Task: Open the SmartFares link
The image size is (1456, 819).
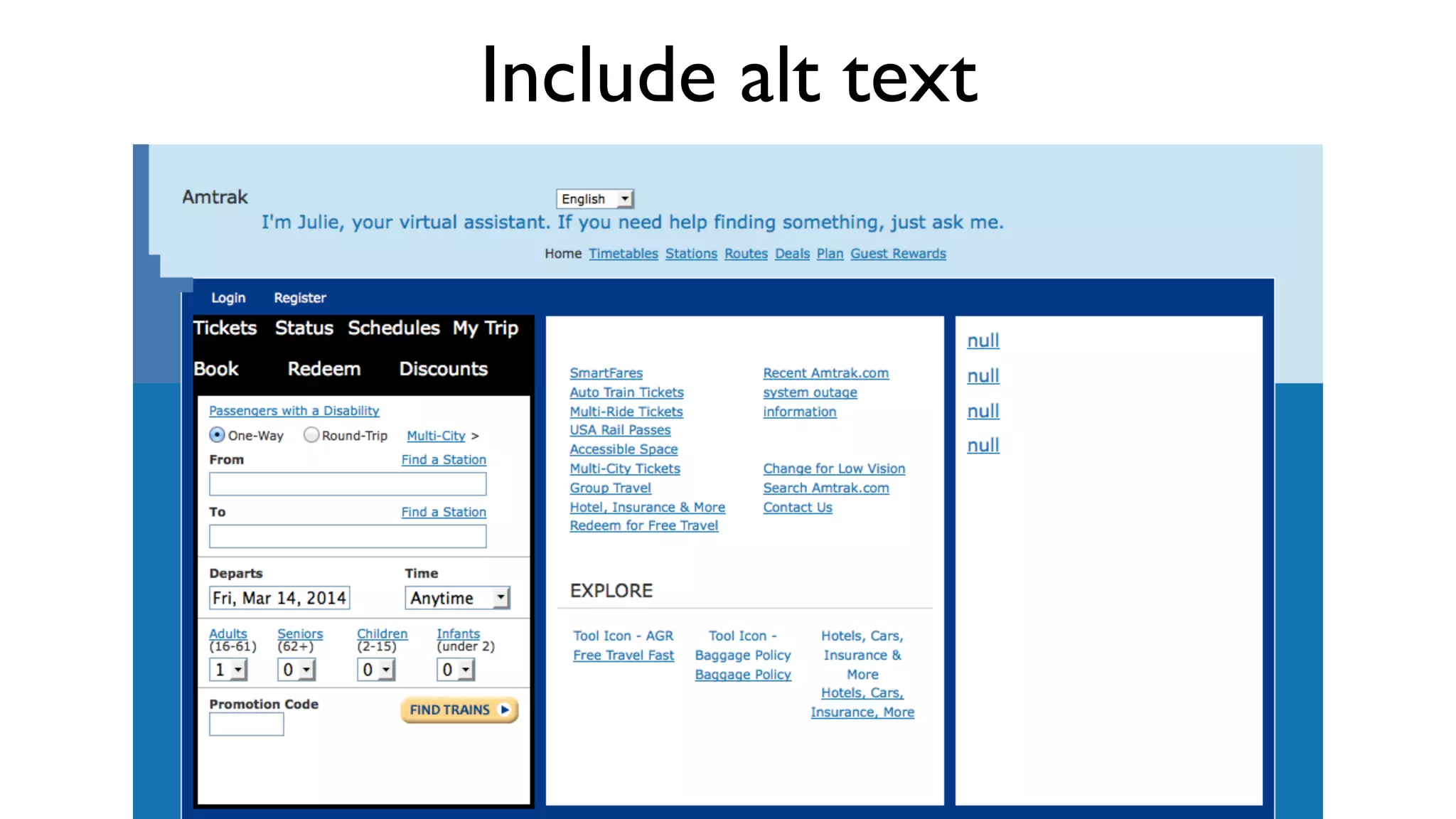Action: coord(606,373)
